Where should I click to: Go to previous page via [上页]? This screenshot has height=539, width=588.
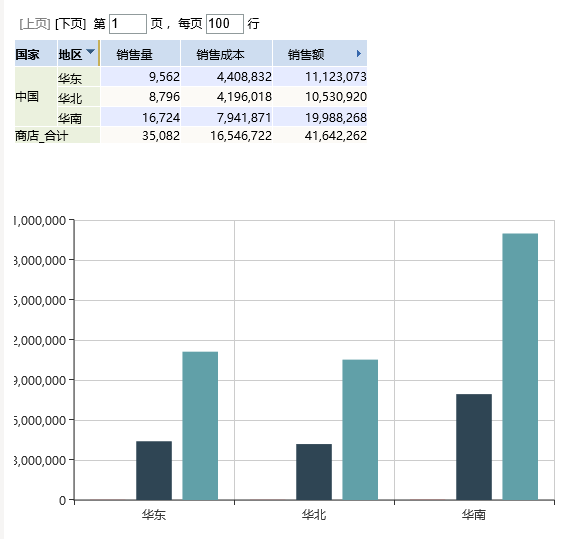point(35,24)
